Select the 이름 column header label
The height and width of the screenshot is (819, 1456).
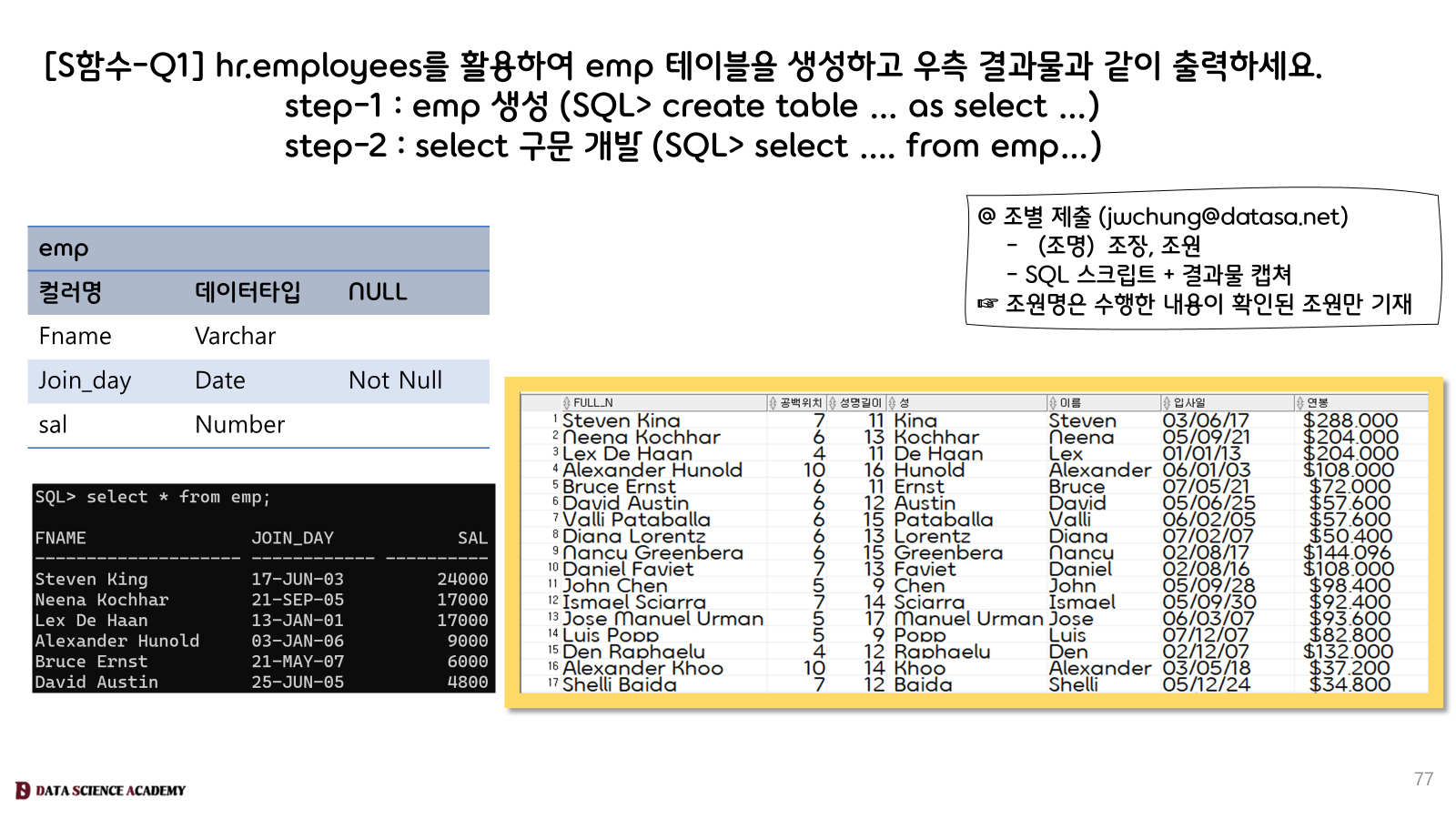tap(1070, 403)
